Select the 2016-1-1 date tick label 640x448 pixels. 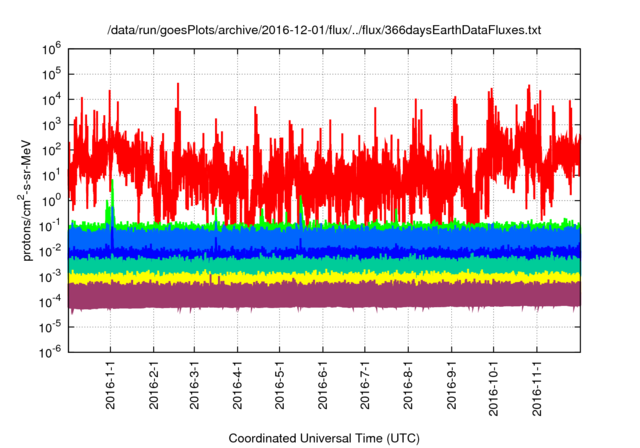110,384
